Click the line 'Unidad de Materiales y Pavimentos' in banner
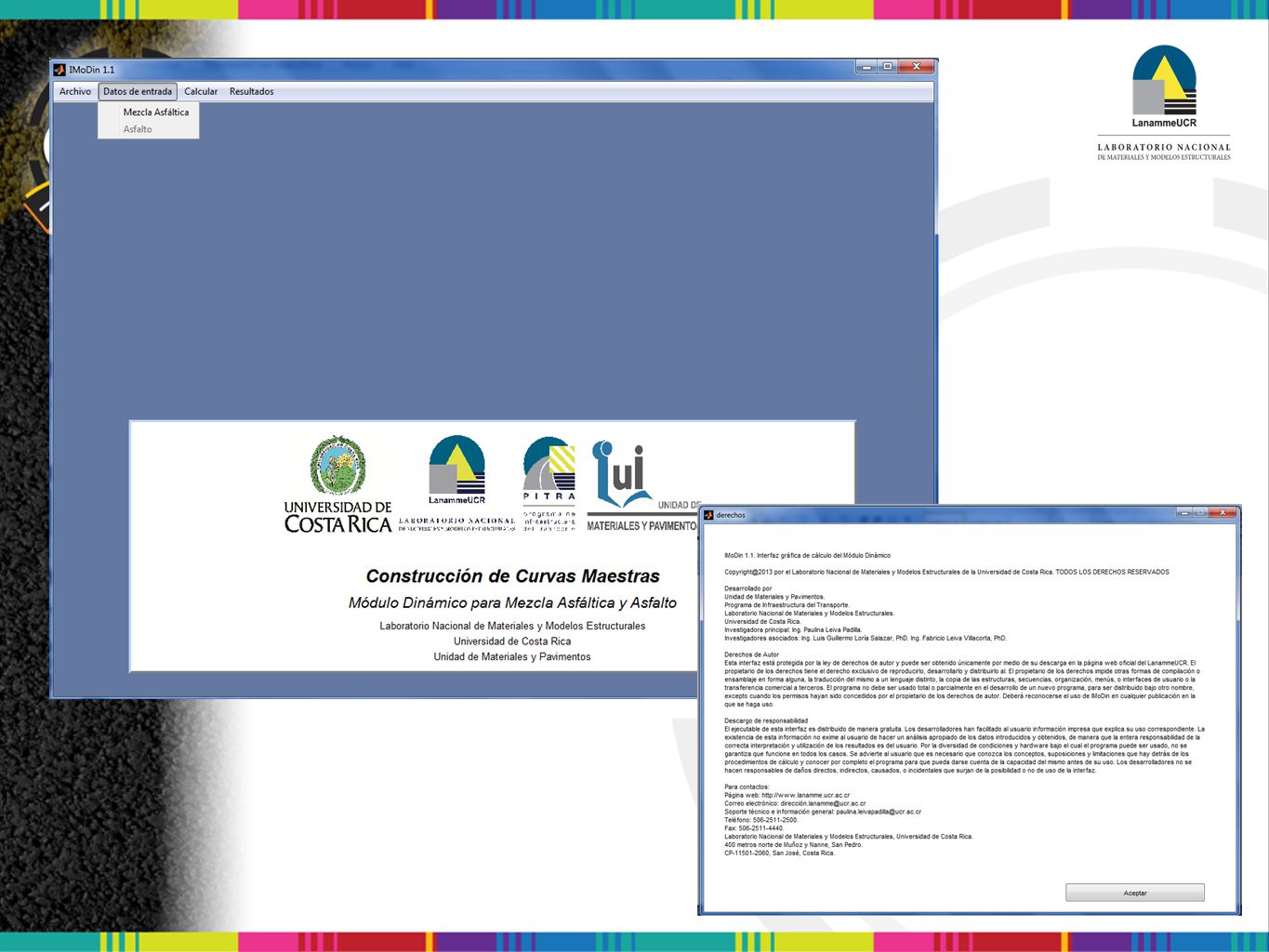Image resolution: width=1269 pixels, height=952 pixels. (x=512, y=656)
